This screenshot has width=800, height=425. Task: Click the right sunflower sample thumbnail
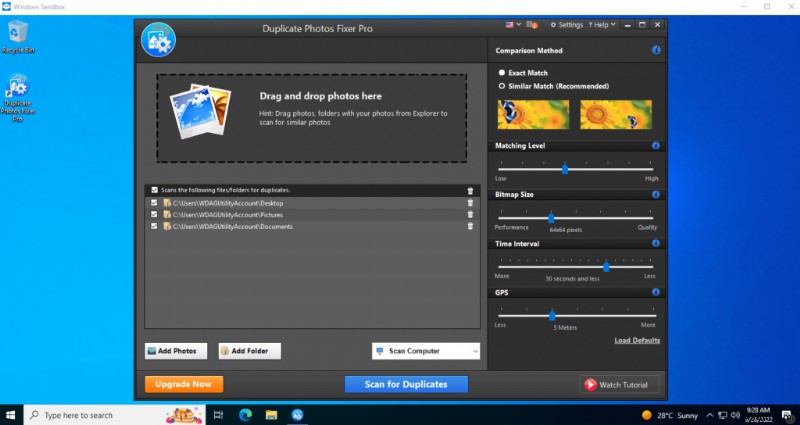coord(616,114)
